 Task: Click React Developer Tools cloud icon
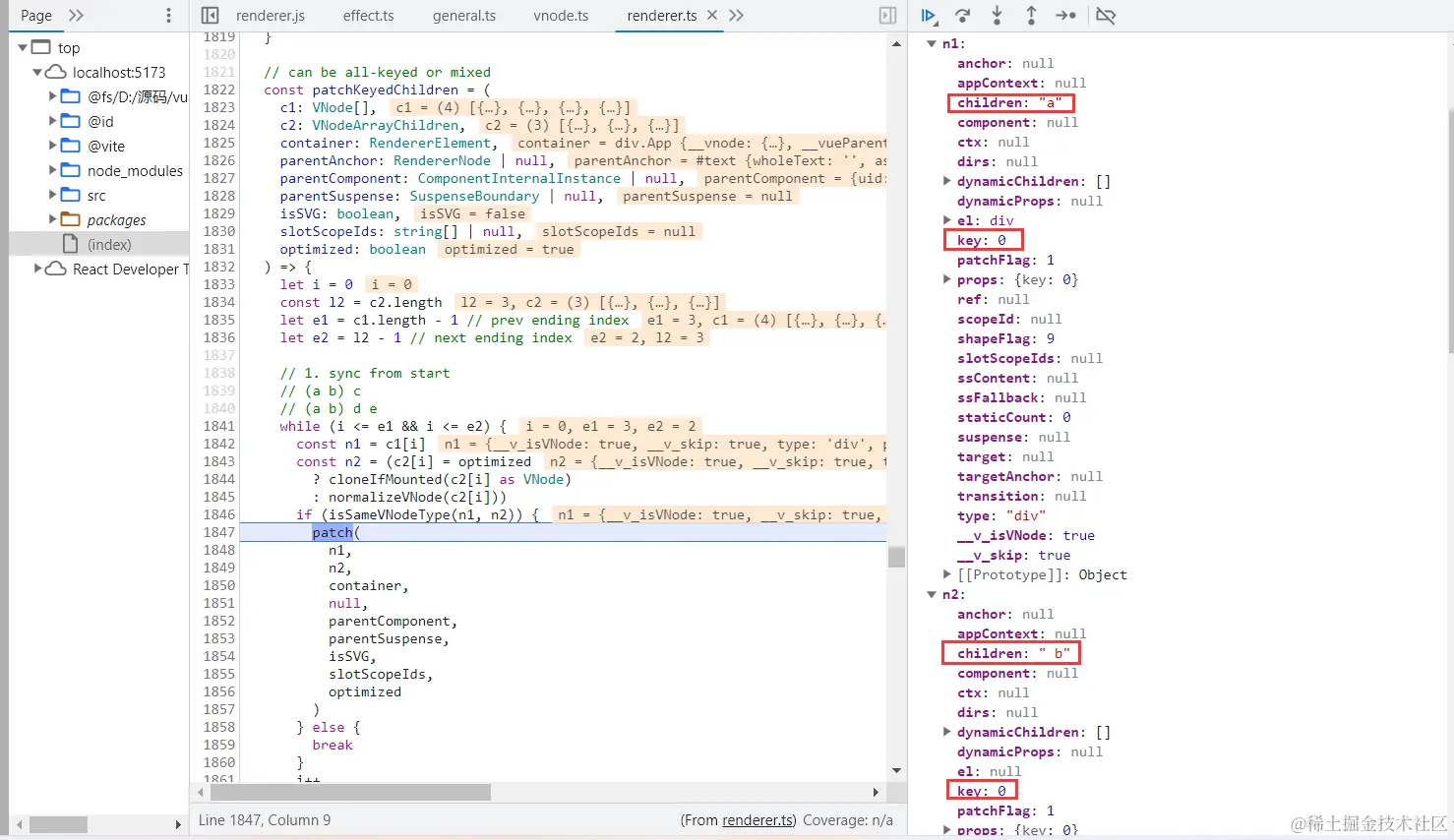[x=56, y=269]
